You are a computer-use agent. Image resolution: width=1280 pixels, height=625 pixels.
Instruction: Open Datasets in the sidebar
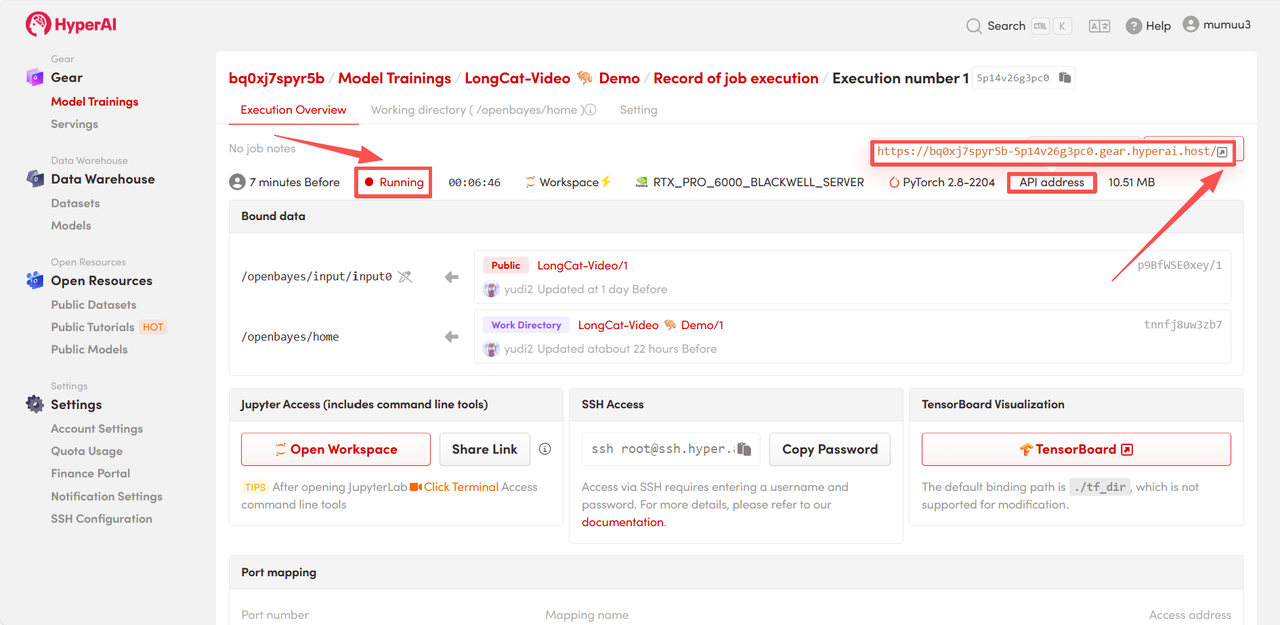click(x=75, y=203)
